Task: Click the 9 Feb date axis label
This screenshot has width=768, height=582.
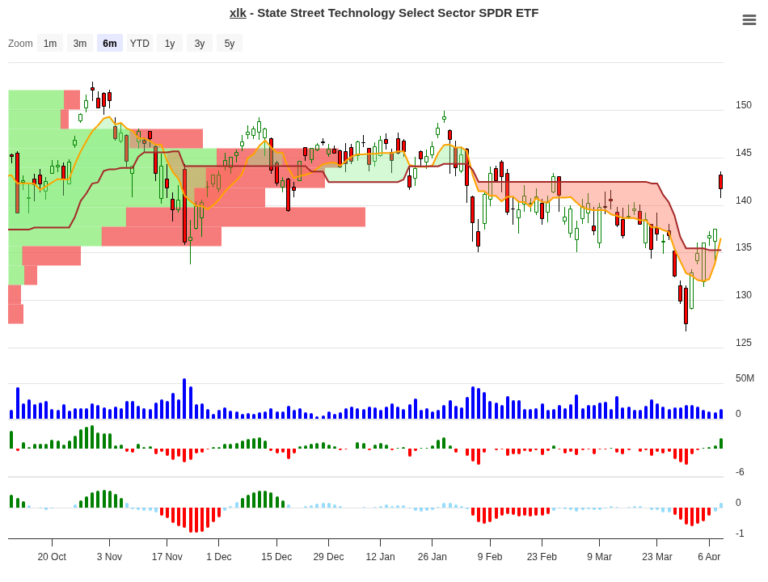Action: pyautogui.click(x=490, y=557)
